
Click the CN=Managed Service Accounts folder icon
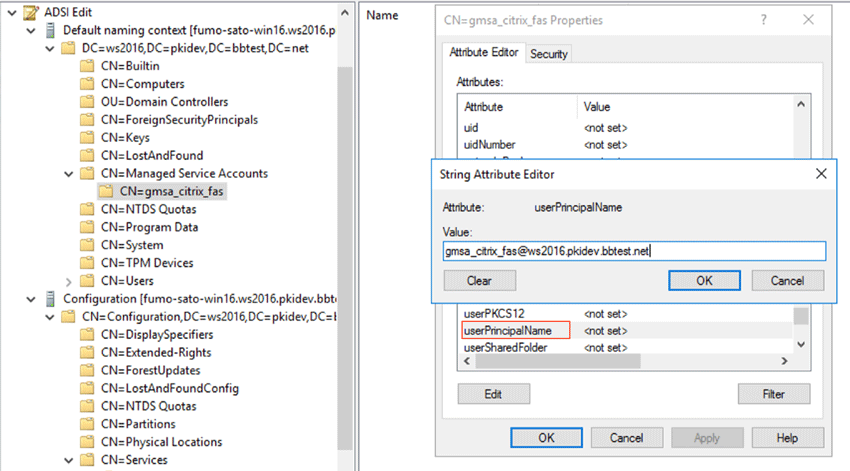click(x=88, y=174)
